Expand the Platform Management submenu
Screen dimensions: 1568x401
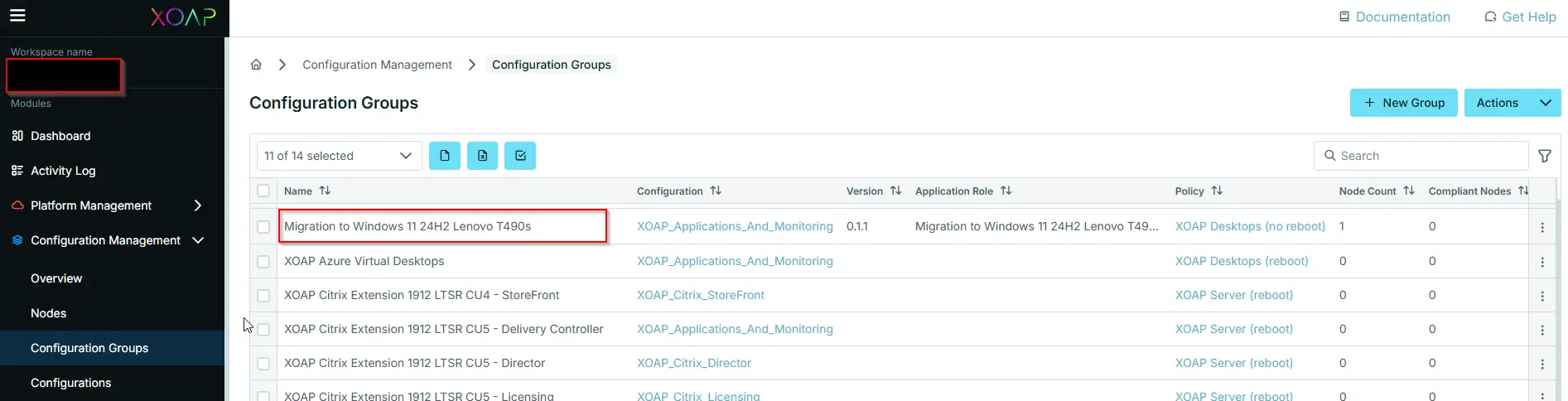[197, 205]
